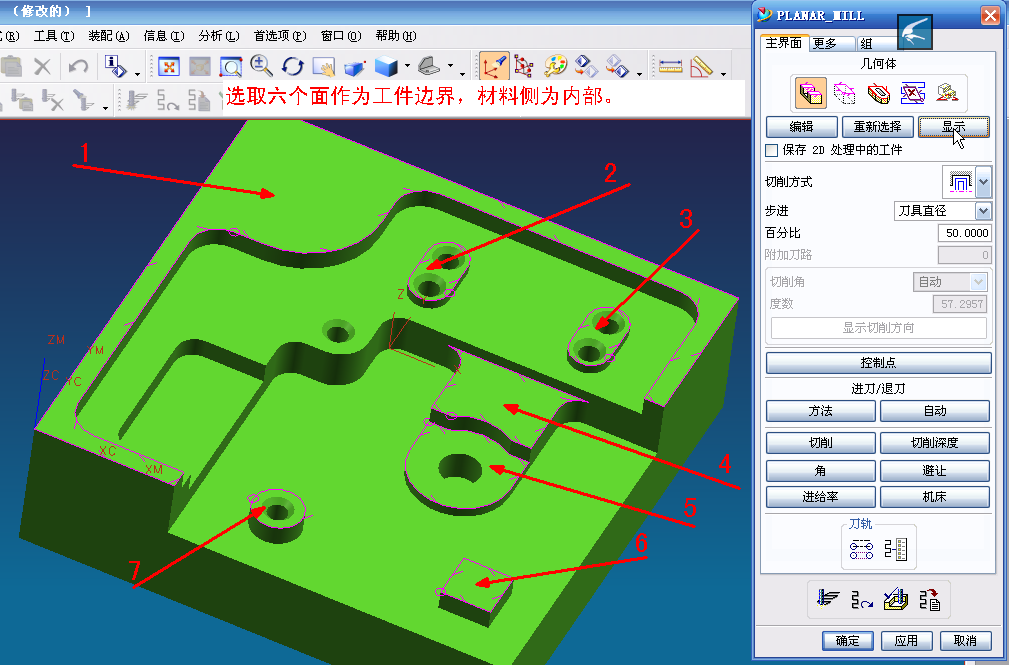Click the Shaded display blue cube icon

pos(387,66)
